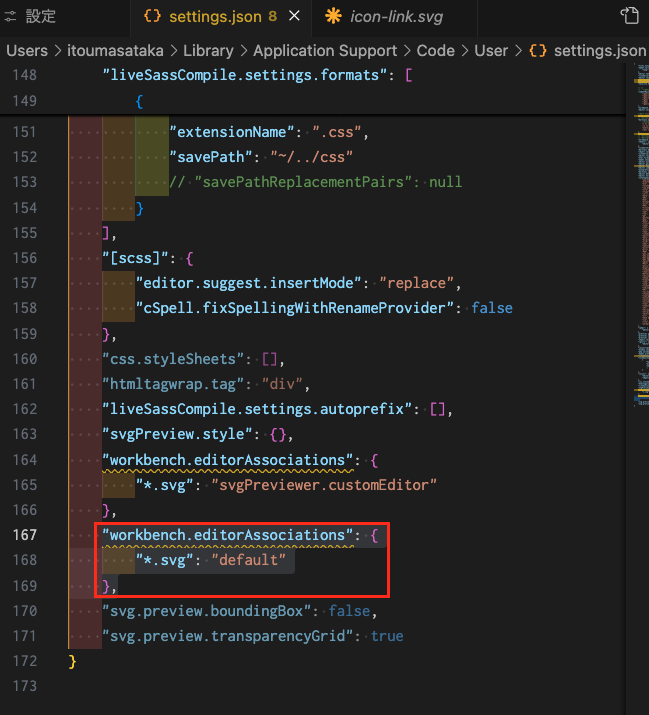Click the opening bracket on line 148
649x715 pixels.
[409, 75]
